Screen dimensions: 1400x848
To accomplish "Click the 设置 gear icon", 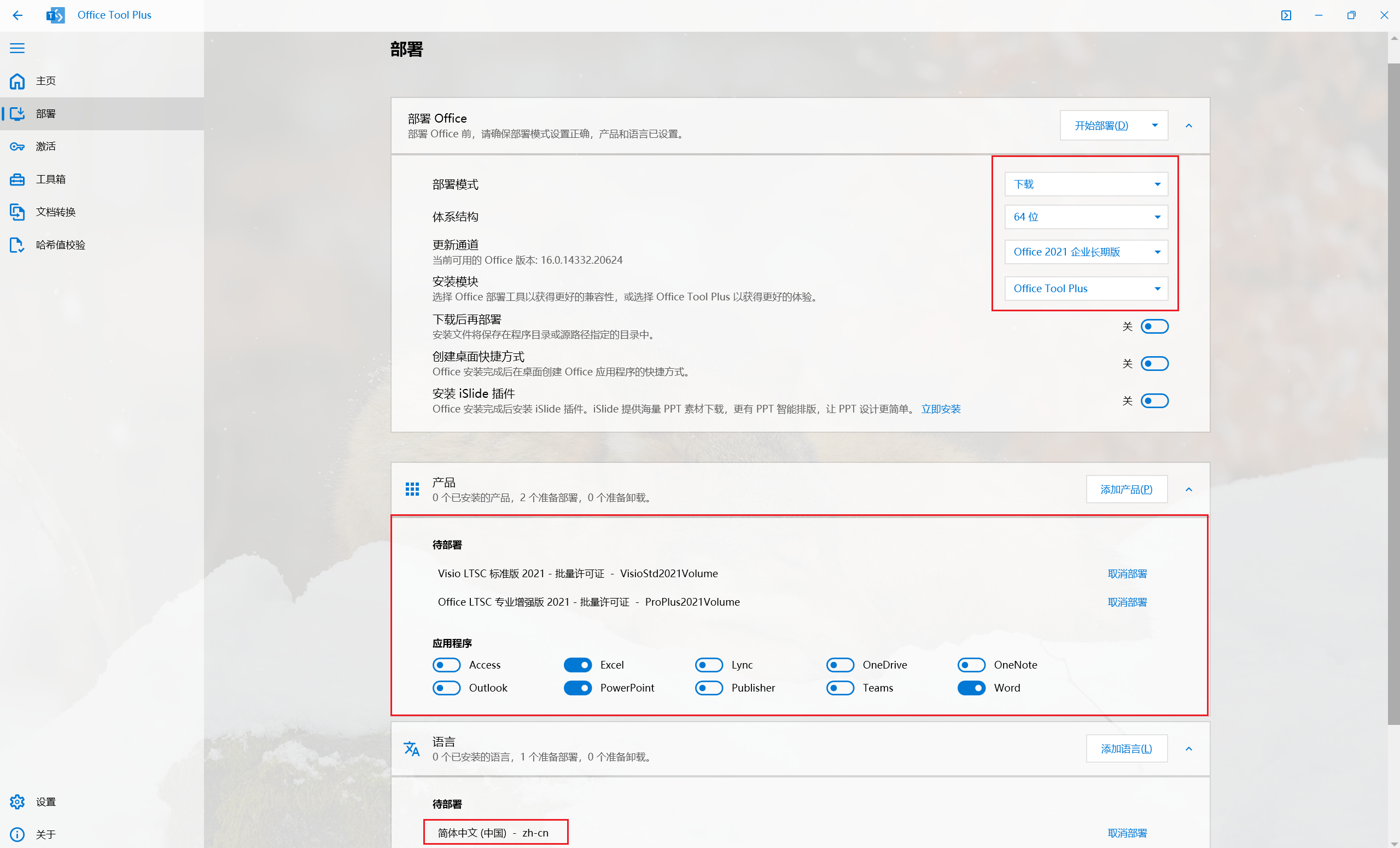I will [17, 801].
